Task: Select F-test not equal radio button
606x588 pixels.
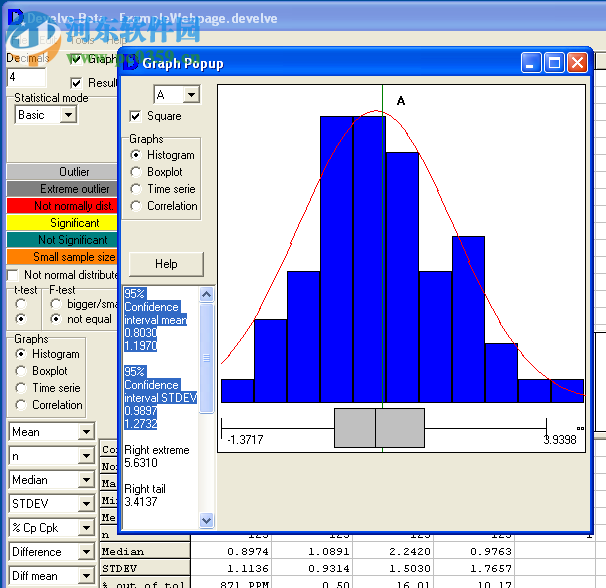Action: point(56,319)
